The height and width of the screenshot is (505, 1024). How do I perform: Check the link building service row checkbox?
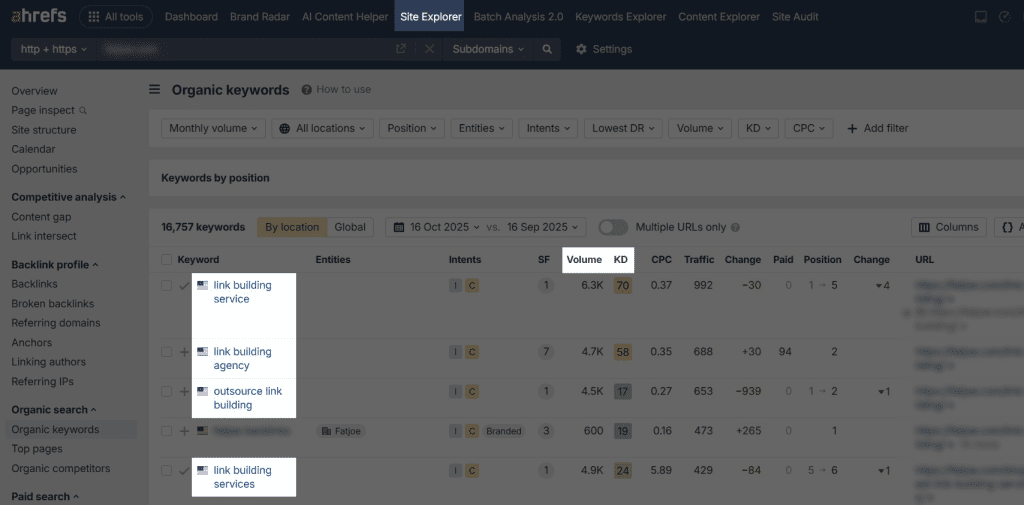click(x=167, y=285)
